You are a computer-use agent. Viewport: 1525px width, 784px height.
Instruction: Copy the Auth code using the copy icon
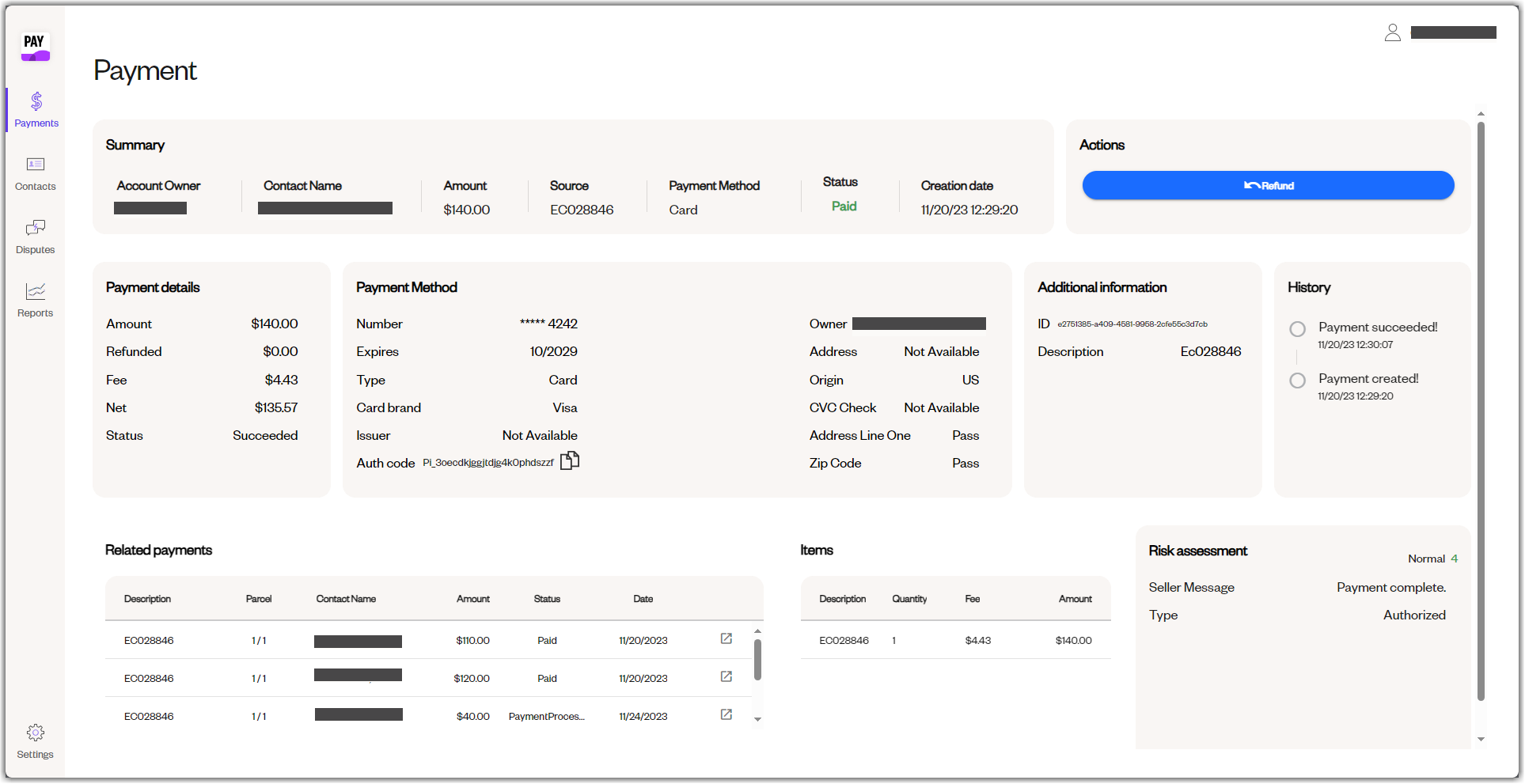tap(570, 460)
